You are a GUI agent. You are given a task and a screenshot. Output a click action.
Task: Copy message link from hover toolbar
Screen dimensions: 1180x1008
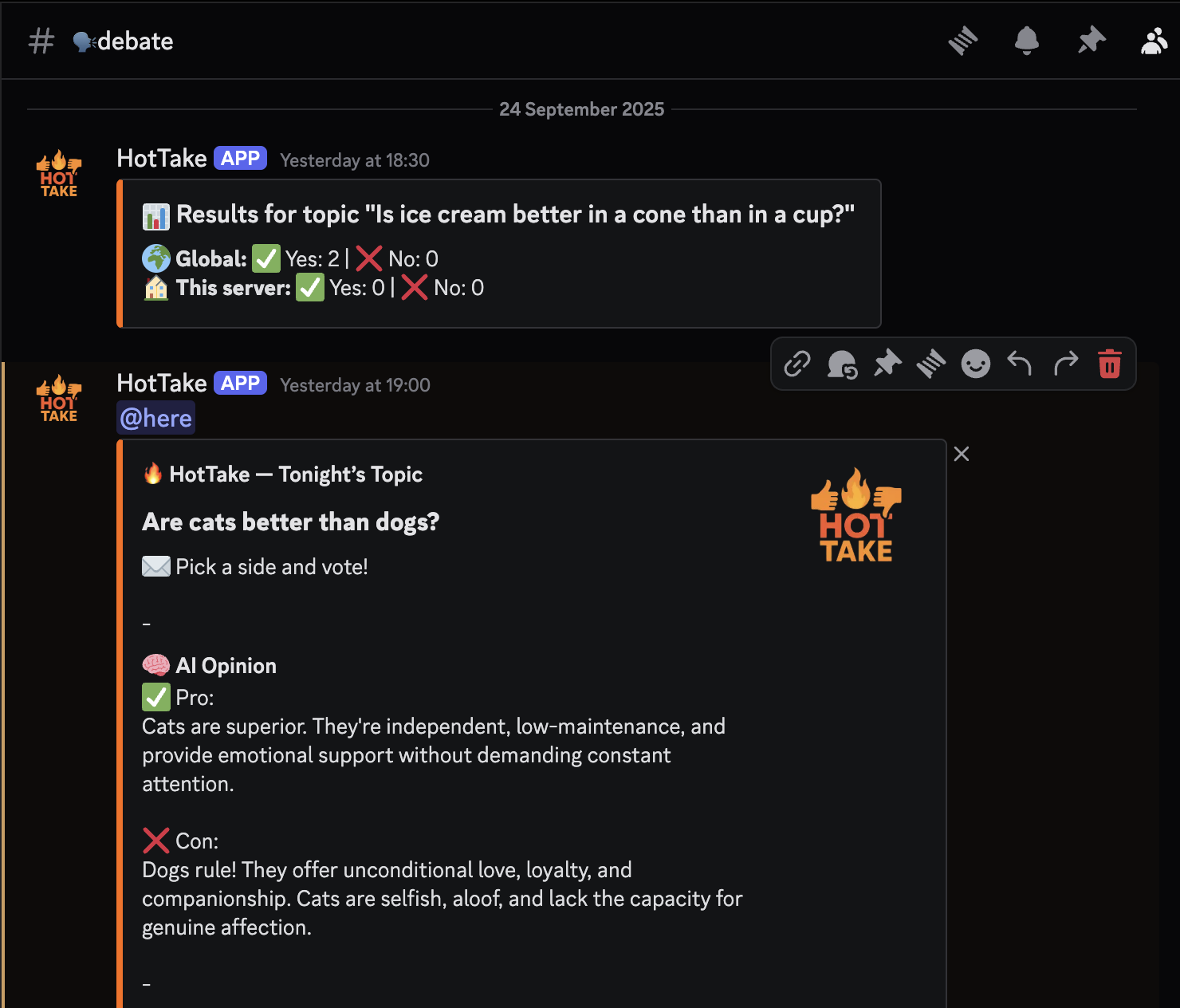pyautogui.click(x=797, y=364)
